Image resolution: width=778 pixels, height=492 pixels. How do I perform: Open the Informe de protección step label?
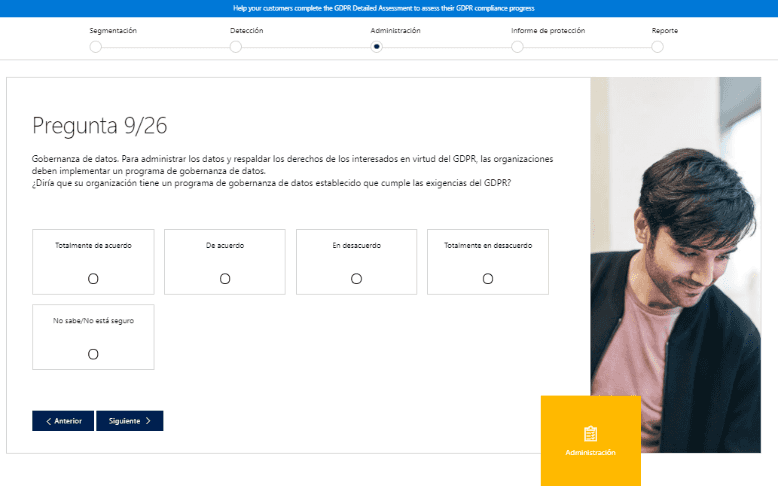coord(548,31)
